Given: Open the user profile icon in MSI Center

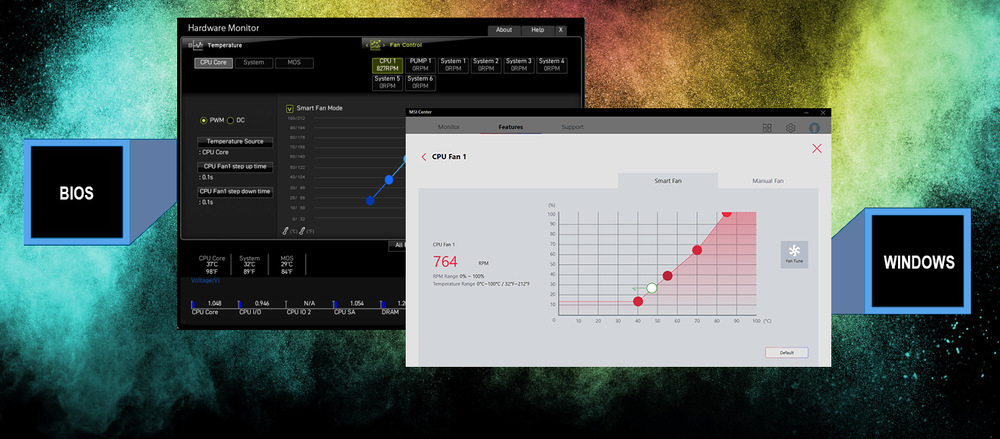Looking at the screenshot, I should click(x=814, y=128).
